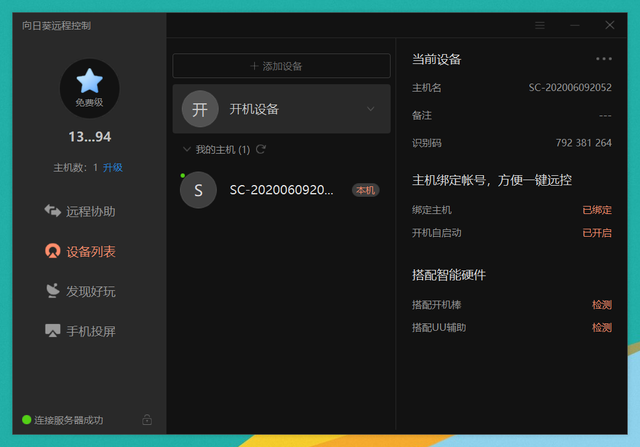Viewport: 640px width, 447px height.
Task: Click the 开 round device group avatar
Action: click(x=200, y=109)
